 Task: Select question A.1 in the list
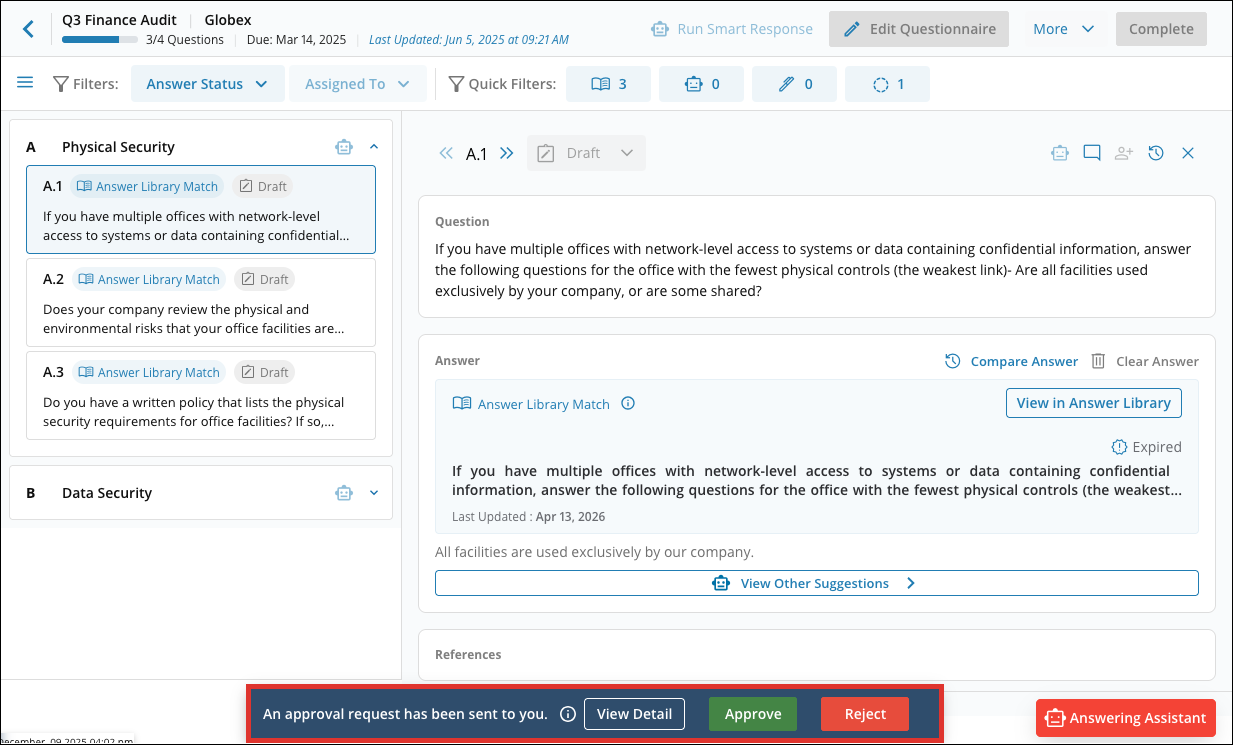(x=201, y=210)
